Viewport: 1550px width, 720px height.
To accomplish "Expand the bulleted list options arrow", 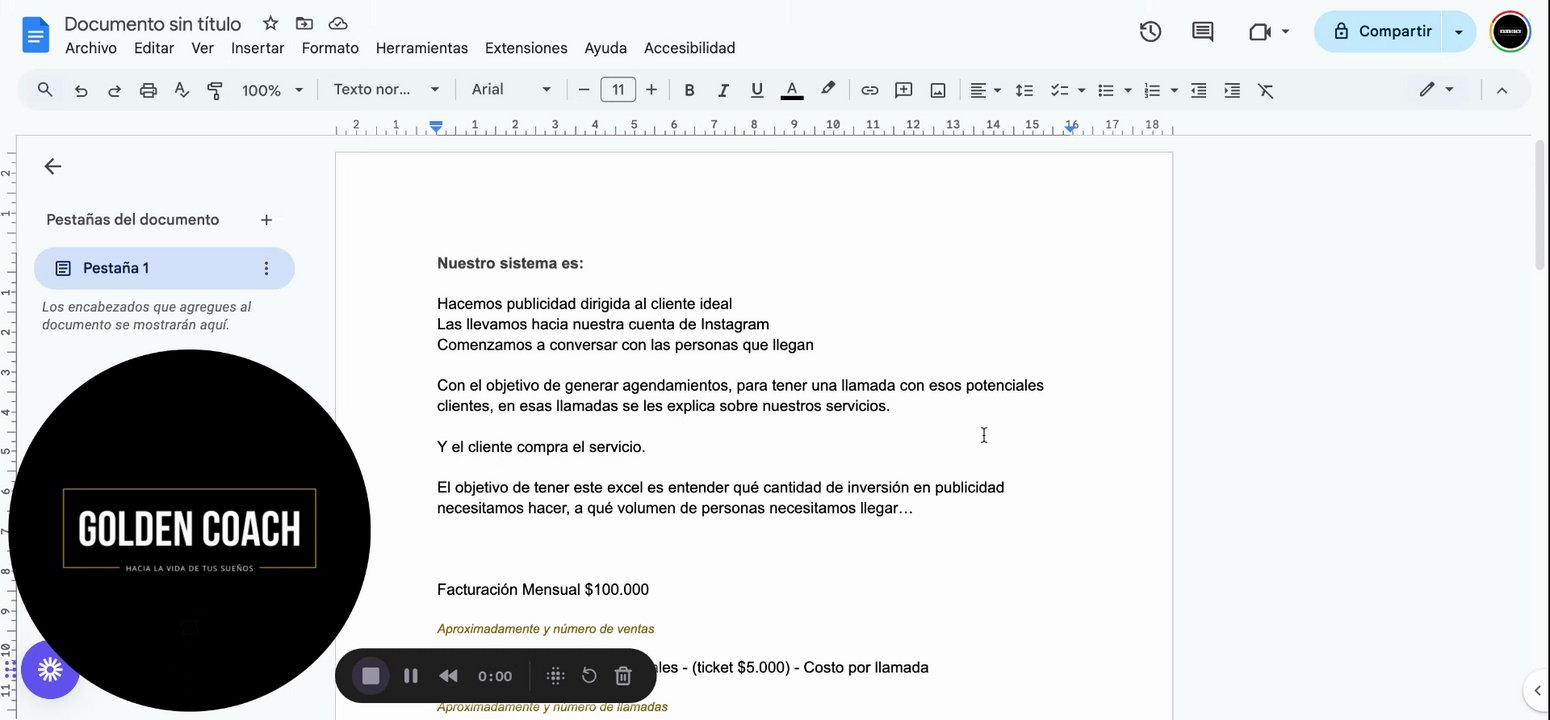I will [1128, 90].
